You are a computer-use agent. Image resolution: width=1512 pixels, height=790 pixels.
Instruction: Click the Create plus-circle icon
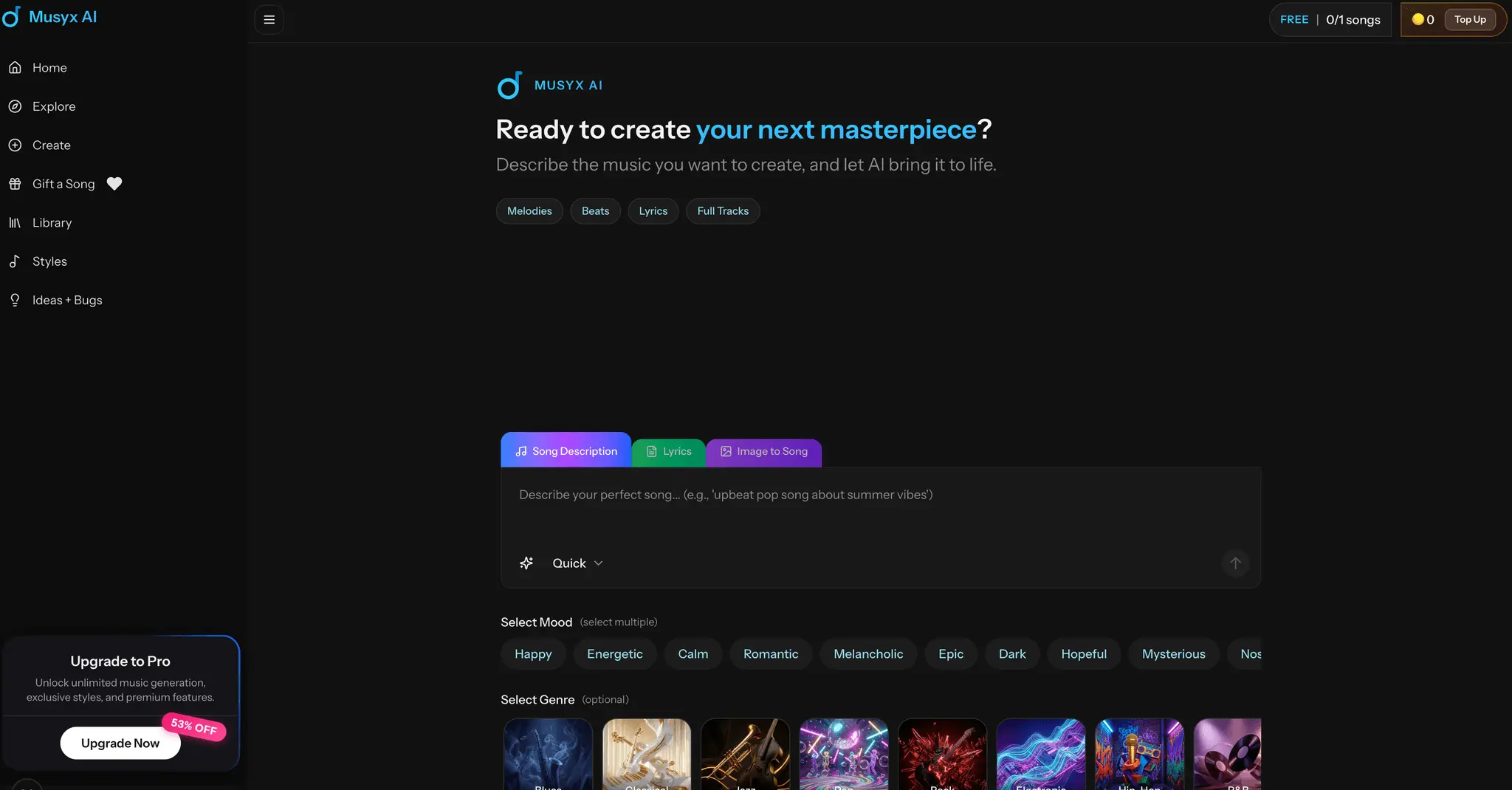click(x=15, y=145)
